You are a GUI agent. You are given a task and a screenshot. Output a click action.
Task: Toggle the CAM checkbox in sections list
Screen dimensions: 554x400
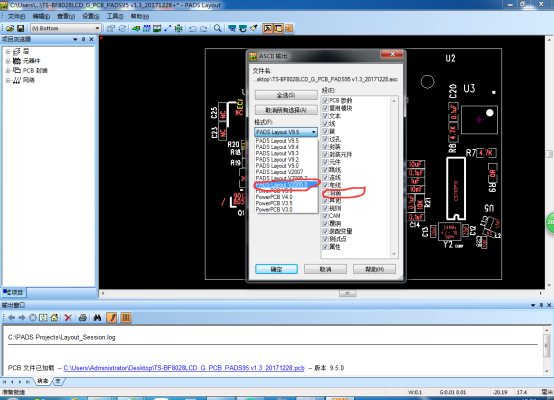pos(325,216)
